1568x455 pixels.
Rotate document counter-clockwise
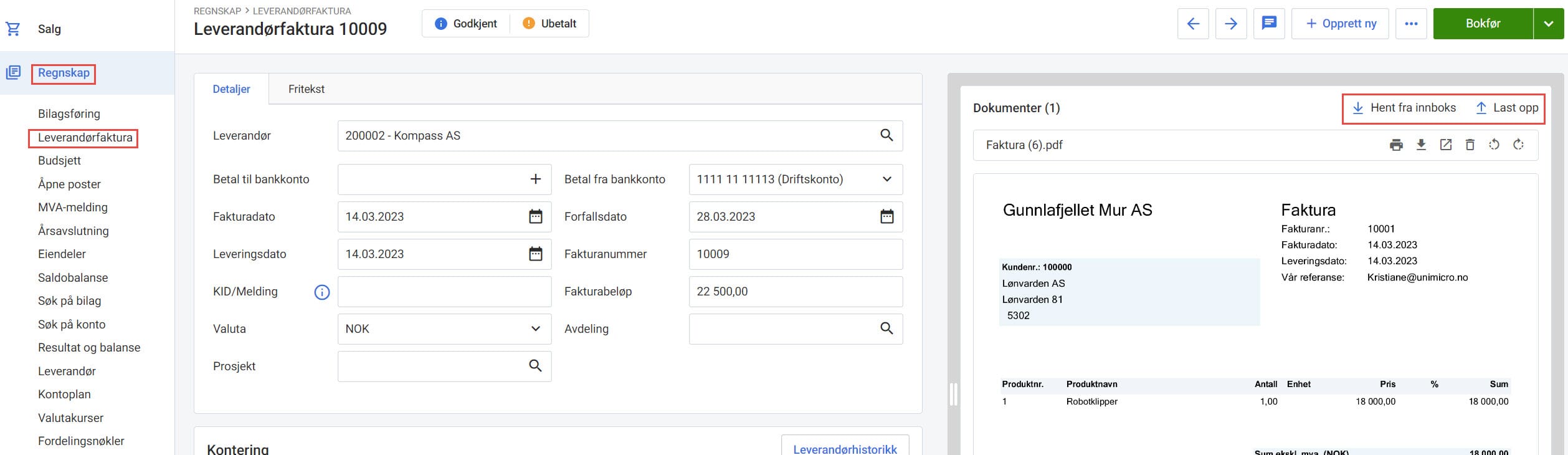1494,145
